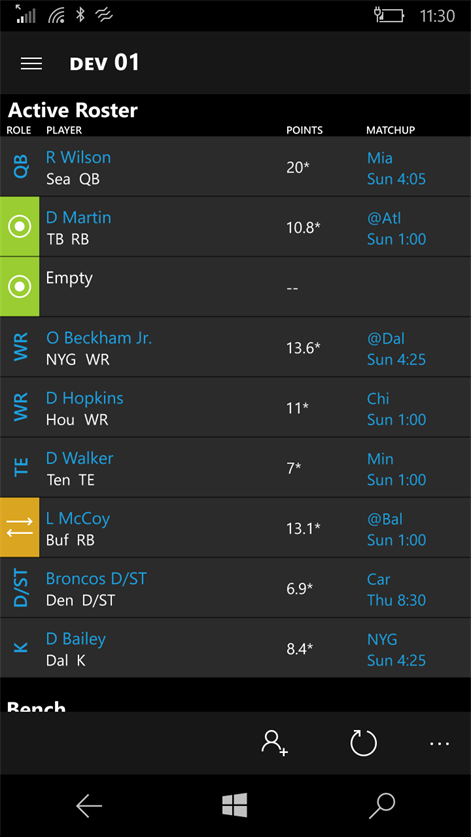471x837 pixels.
Task: Tap the Windows Start button
Action: 234,805
